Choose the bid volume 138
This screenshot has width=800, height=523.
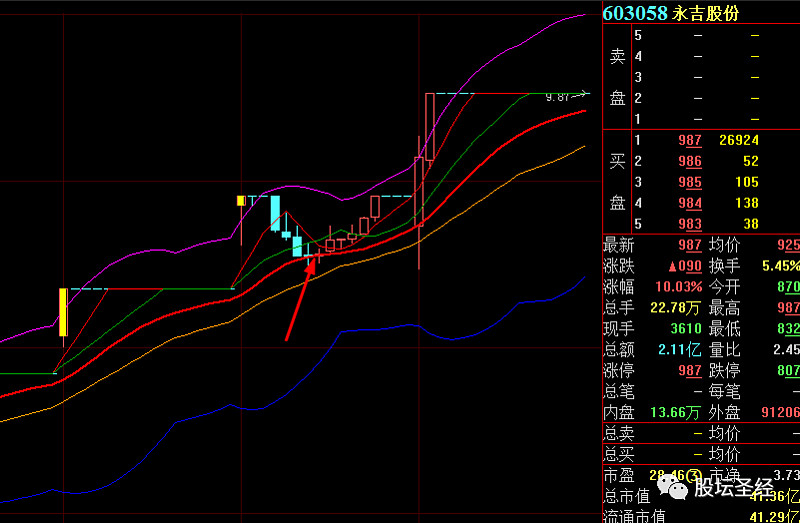coord(747,203)
